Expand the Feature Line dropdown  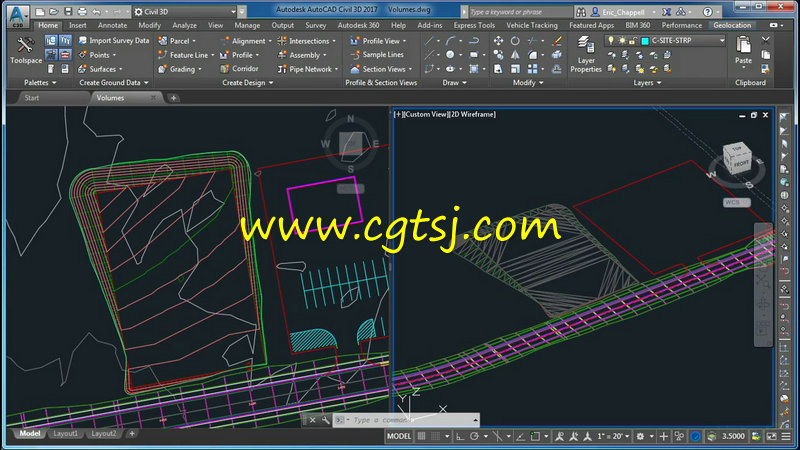(186, 55)
